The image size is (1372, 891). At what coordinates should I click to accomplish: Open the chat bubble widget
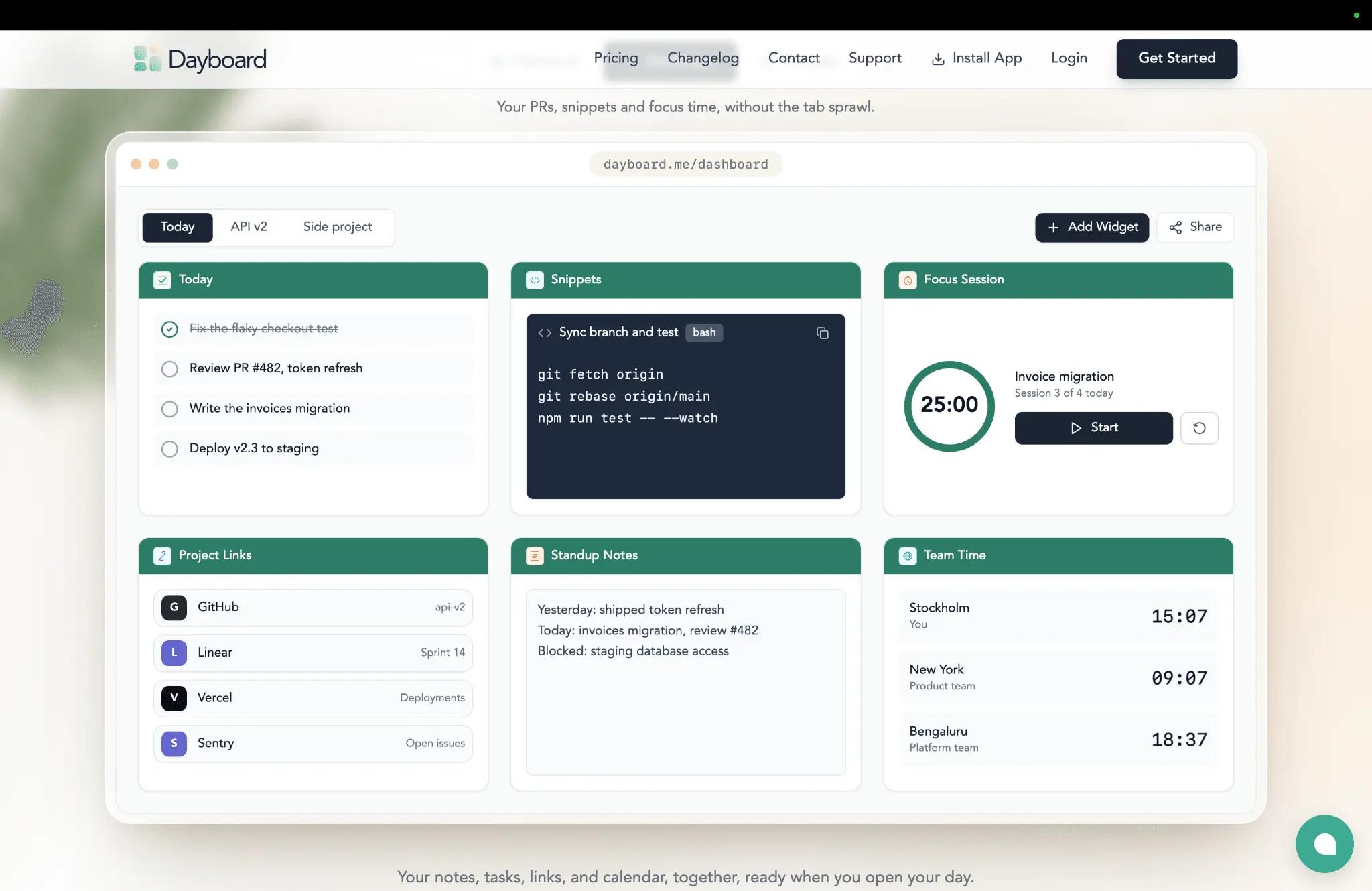click(x=1324, y=843)
